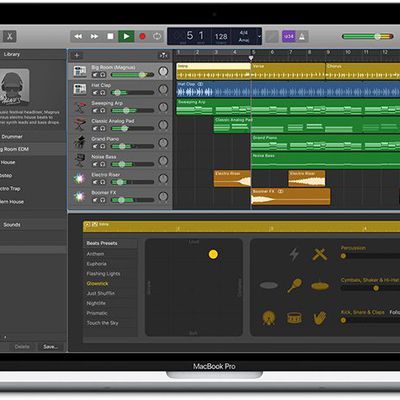400x400 pixels.
Task: Adjust the Cymbals, Shaker & Hi-Hat slider
Action: tap(370, 288)
